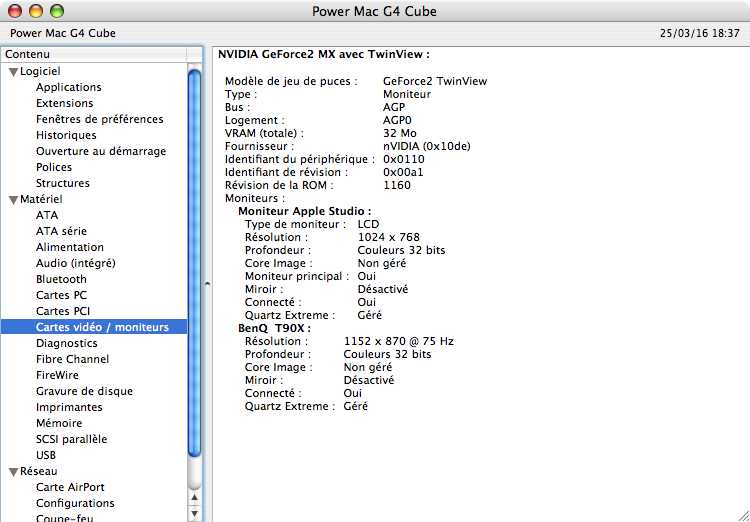750x522 pixels.
Task: Click the device identifier 0x0110
Action: (x=404, y=159)
